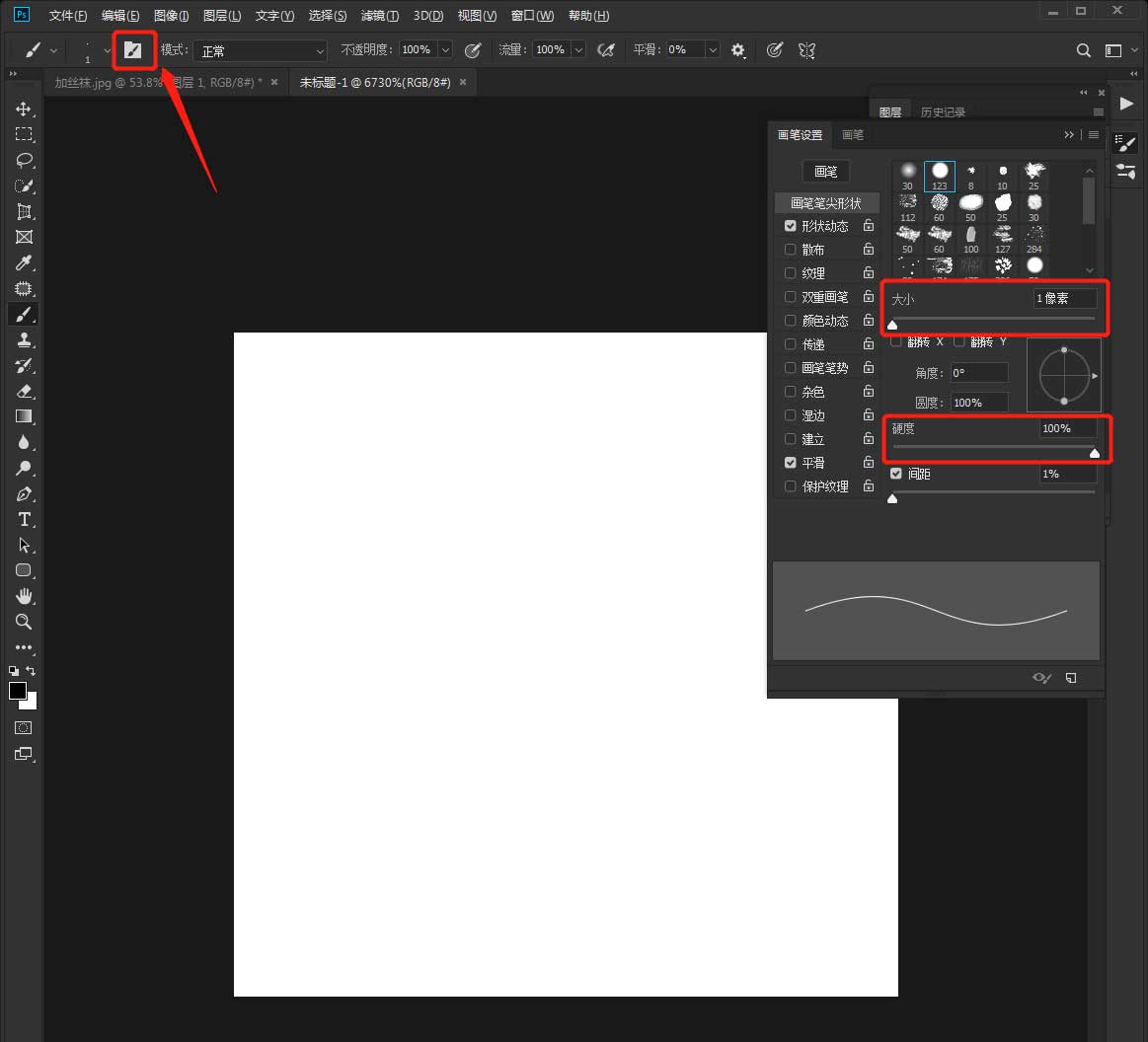The width and height of the screenshot is (1148, 1042).
Task: Enable Dual Brush (双重画笔) checkbox
Action: [x=790, y=296]
